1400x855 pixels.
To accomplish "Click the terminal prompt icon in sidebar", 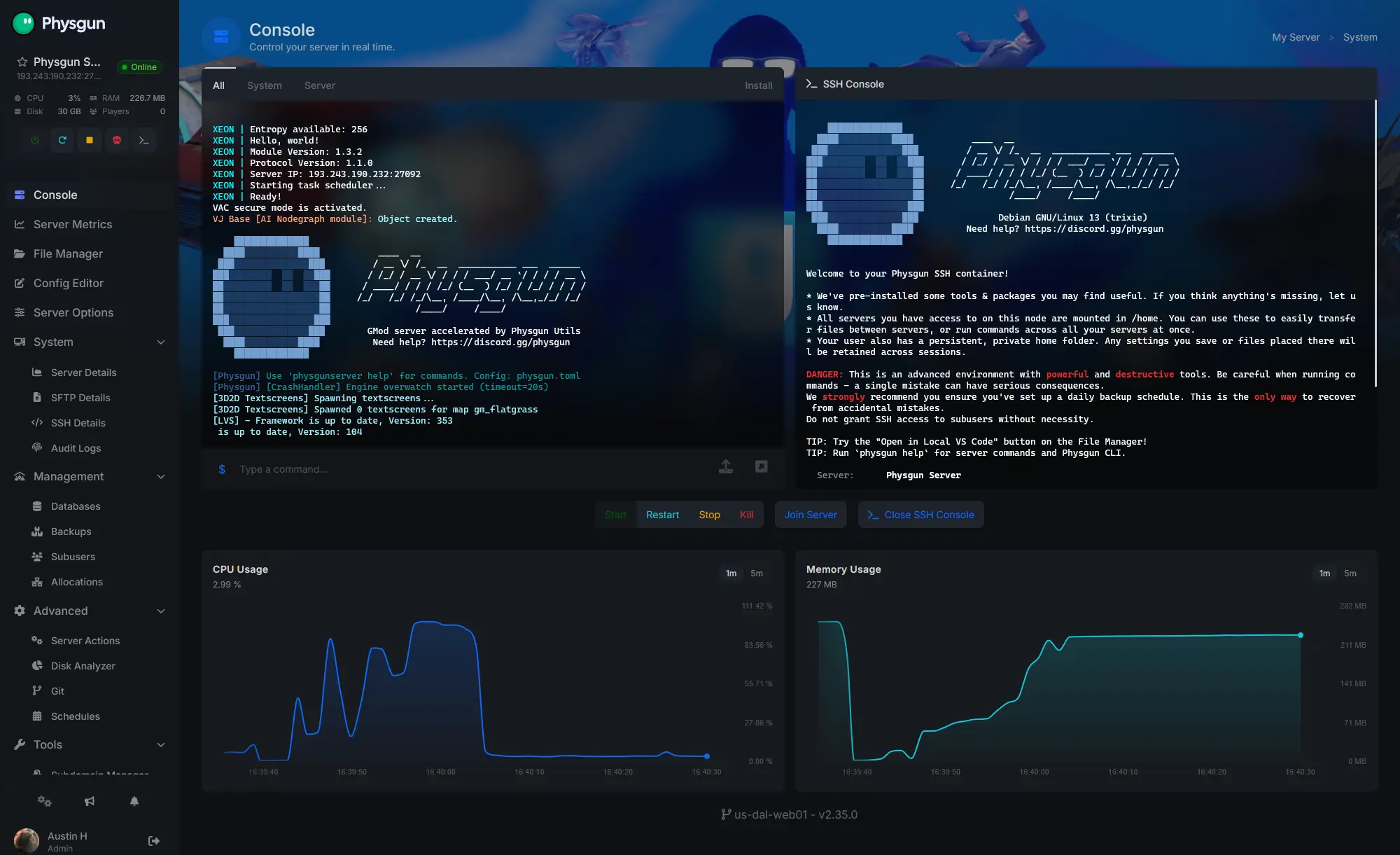I will click(144, 140).
